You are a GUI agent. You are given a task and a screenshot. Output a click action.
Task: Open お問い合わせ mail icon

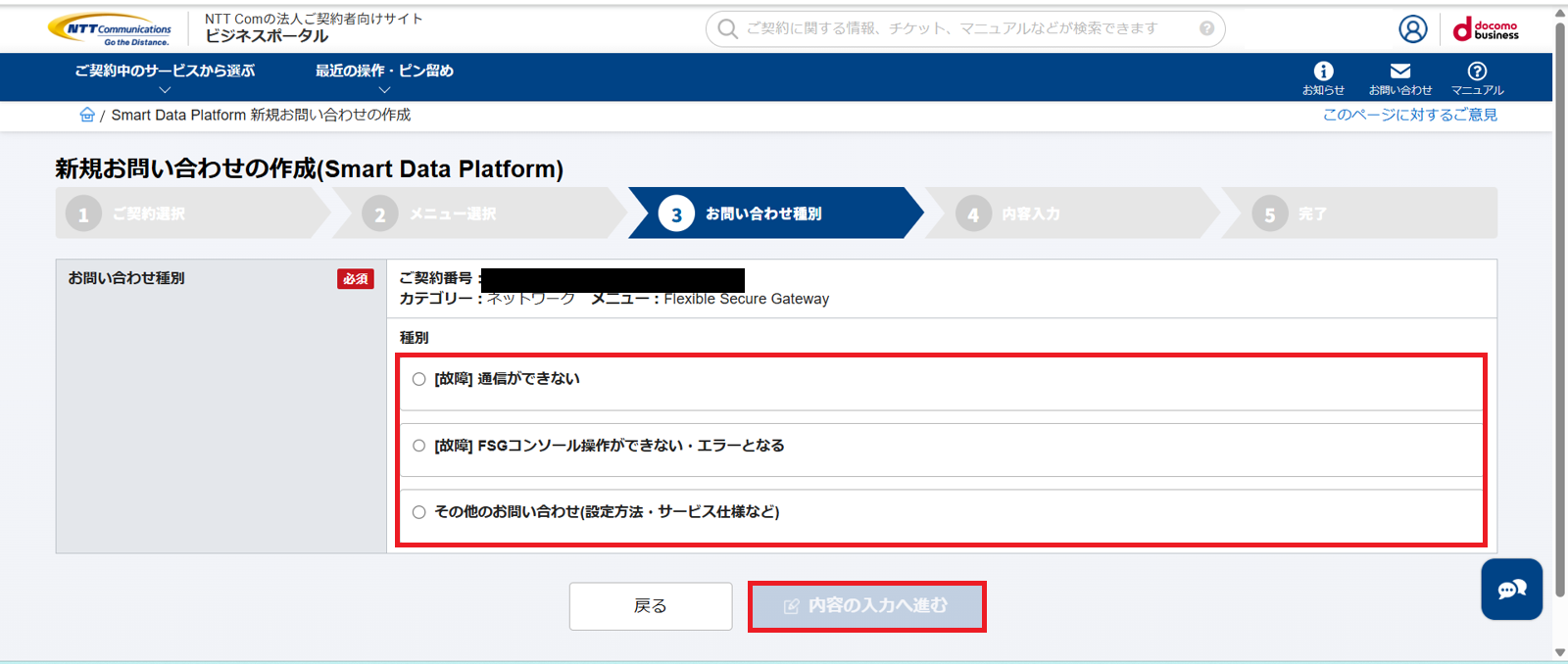pyautogui.click(x=1400, y=78)
